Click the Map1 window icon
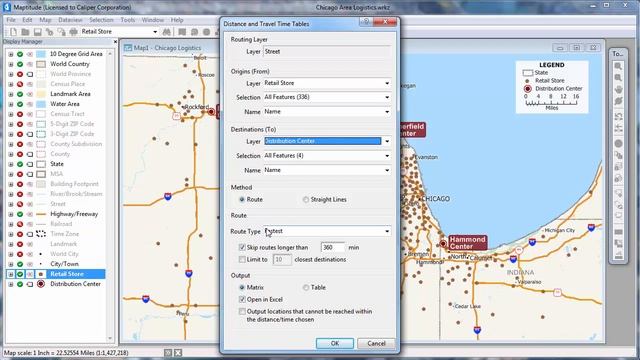This screenshot has height=360, width=640. [x=128, y=48]
